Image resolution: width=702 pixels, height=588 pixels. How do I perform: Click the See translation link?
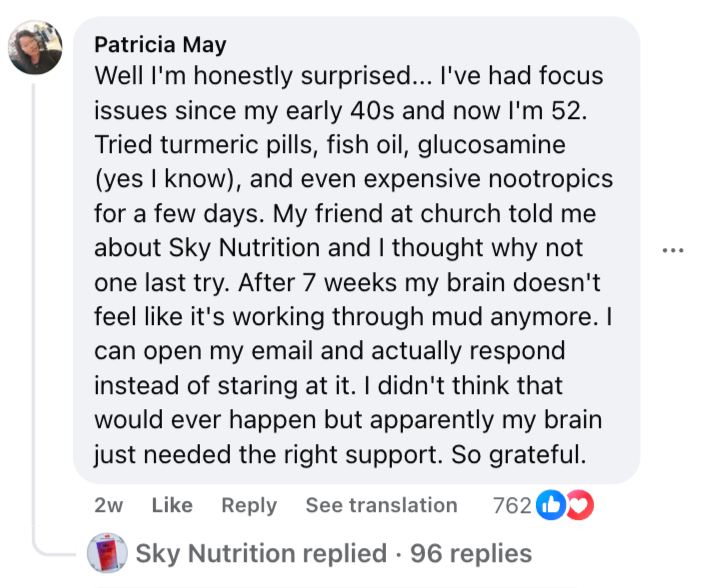click(x=381, y=506)
